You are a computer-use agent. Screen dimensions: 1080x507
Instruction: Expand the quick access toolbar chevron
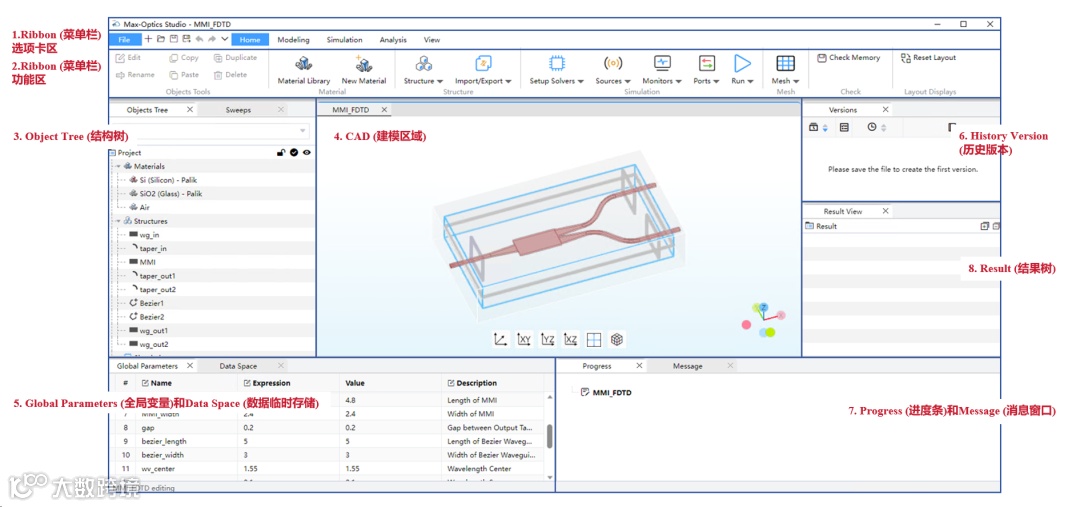point(225,39)
